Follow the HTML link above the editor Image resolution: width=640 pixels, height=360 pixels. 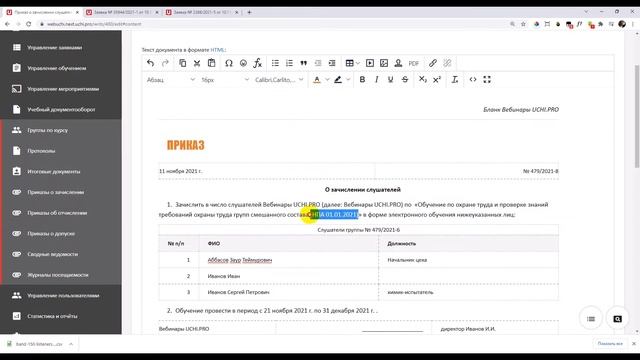(217, 50)
